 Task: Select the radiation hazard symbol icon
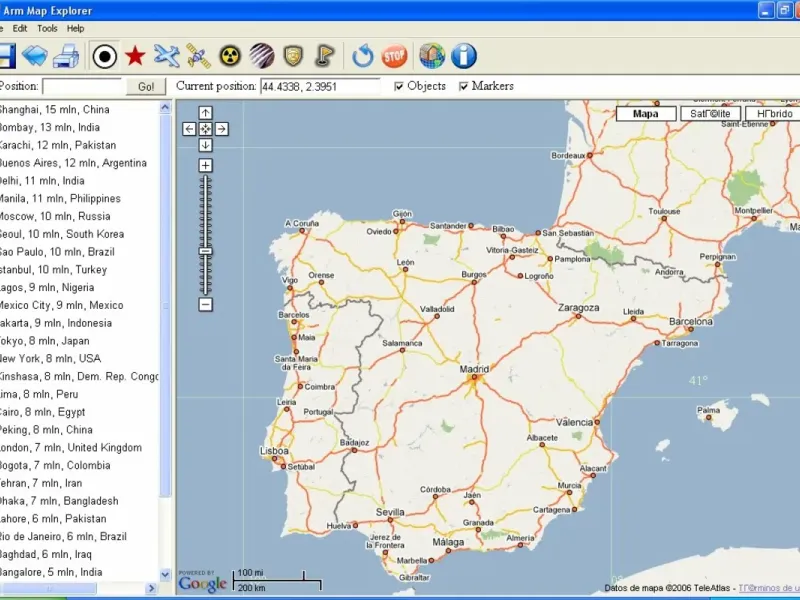click(x=230, y=56)
